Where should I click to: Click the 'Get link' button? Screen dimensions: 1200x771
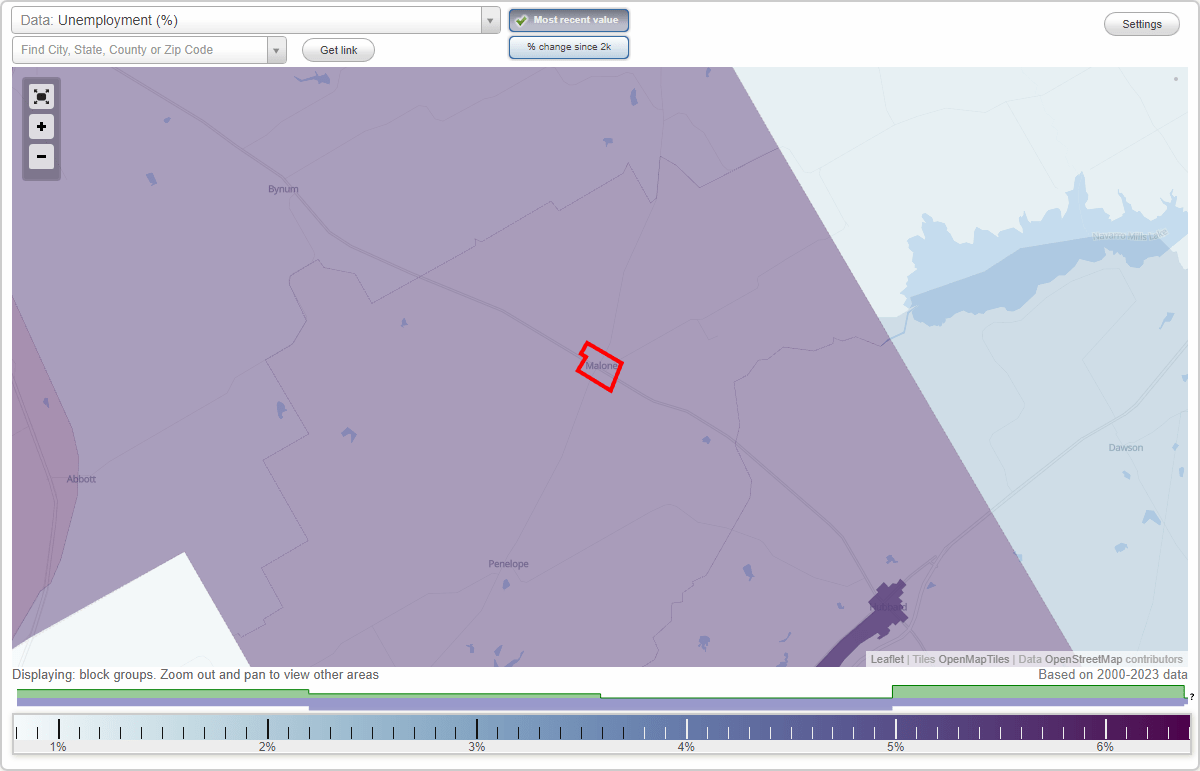click(337, 49)
